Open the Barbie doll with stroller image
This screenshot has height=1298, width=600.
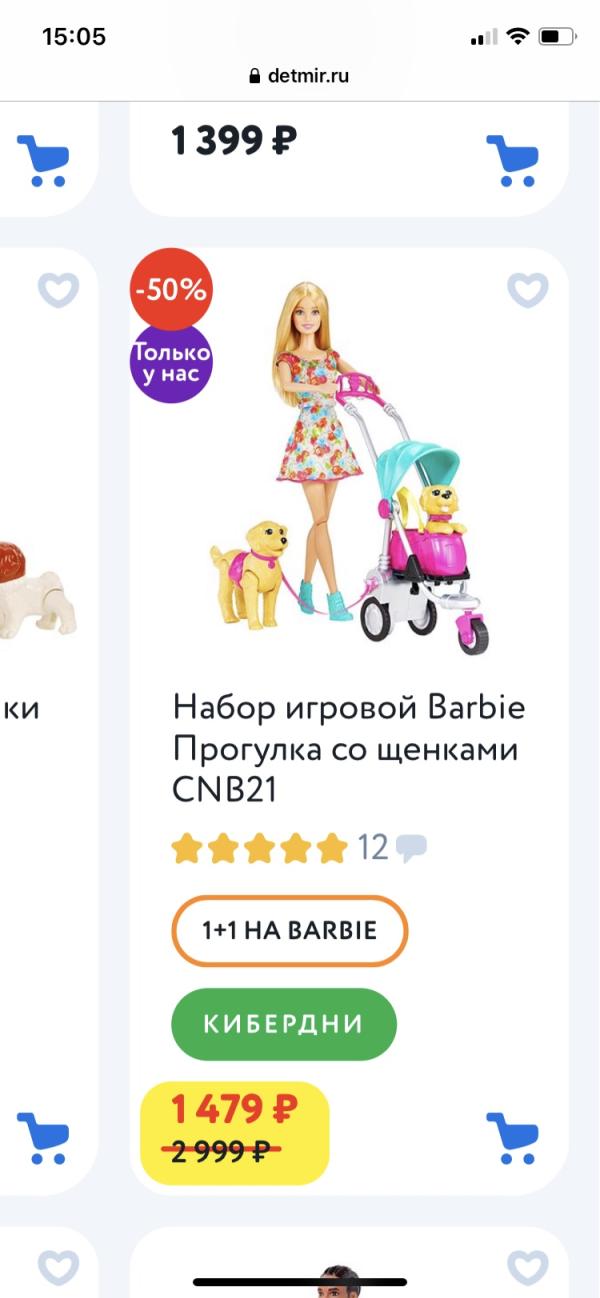point(350,465)
